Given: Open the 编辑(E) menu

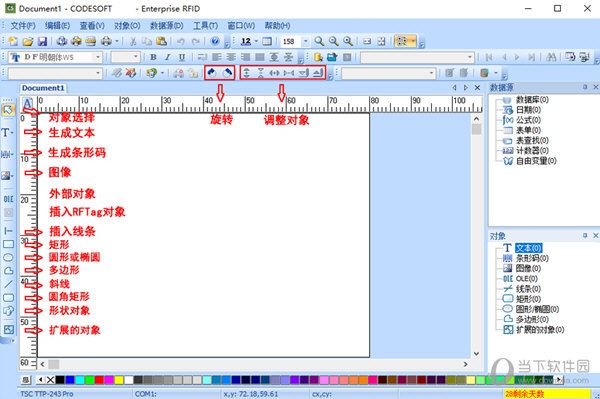Looking at the screenshot, I should 57,26.
